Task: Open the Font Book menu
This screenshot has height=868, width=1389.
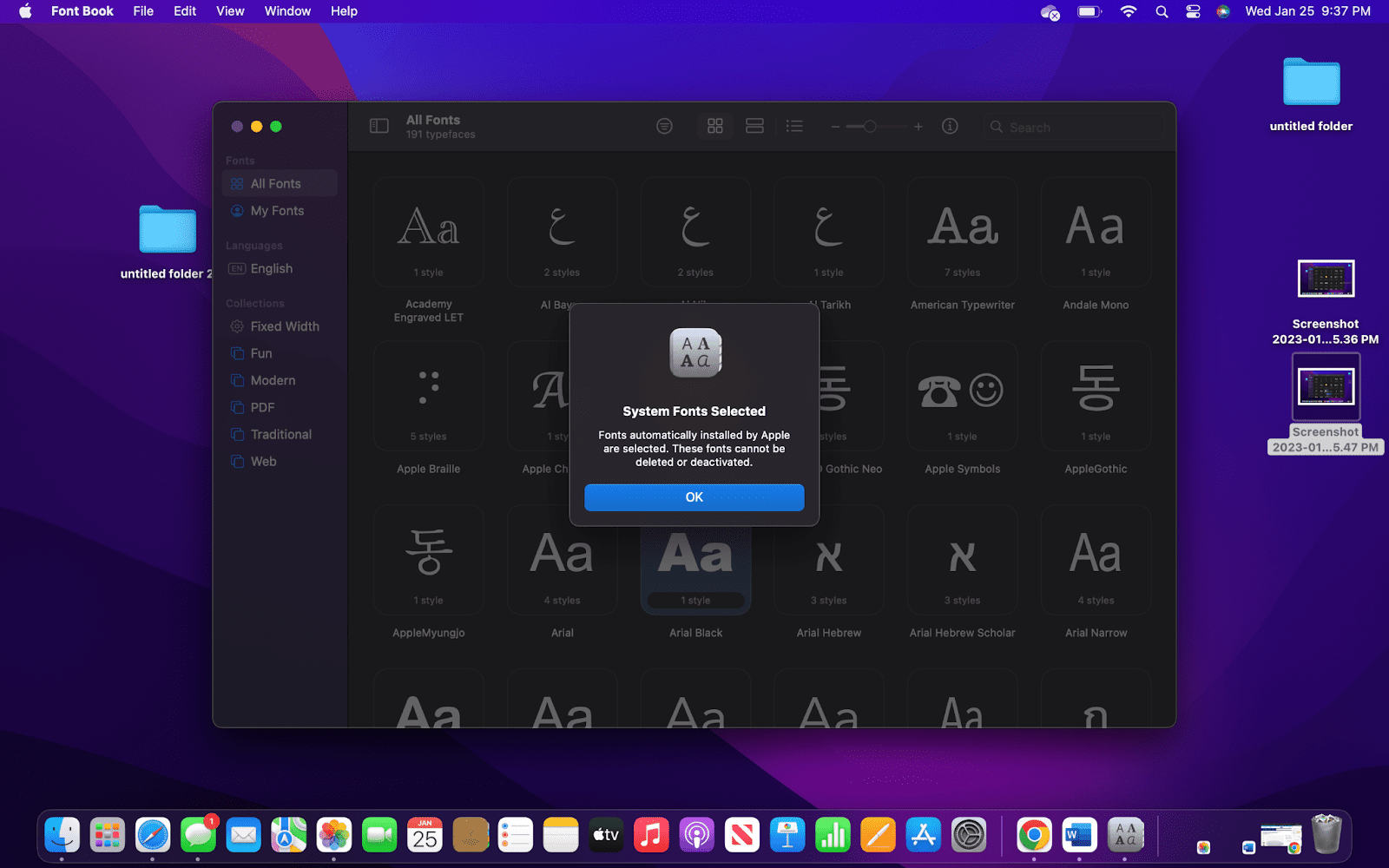Action: (x=82, y=11)
